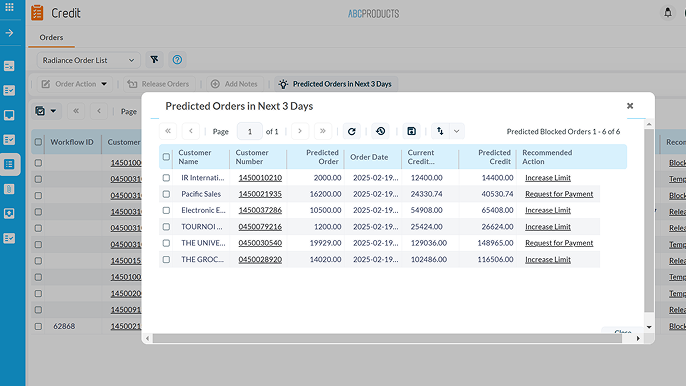Sort by Predicted Order column header
Screen dimensions: 686x387
315,157
